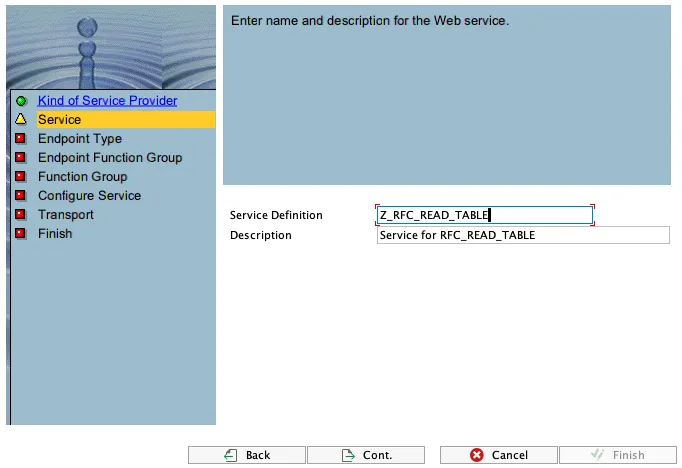This screenshot has width=682, height=468.
Task: Click the greyed-out Finish button
Action: pos(618,455)
